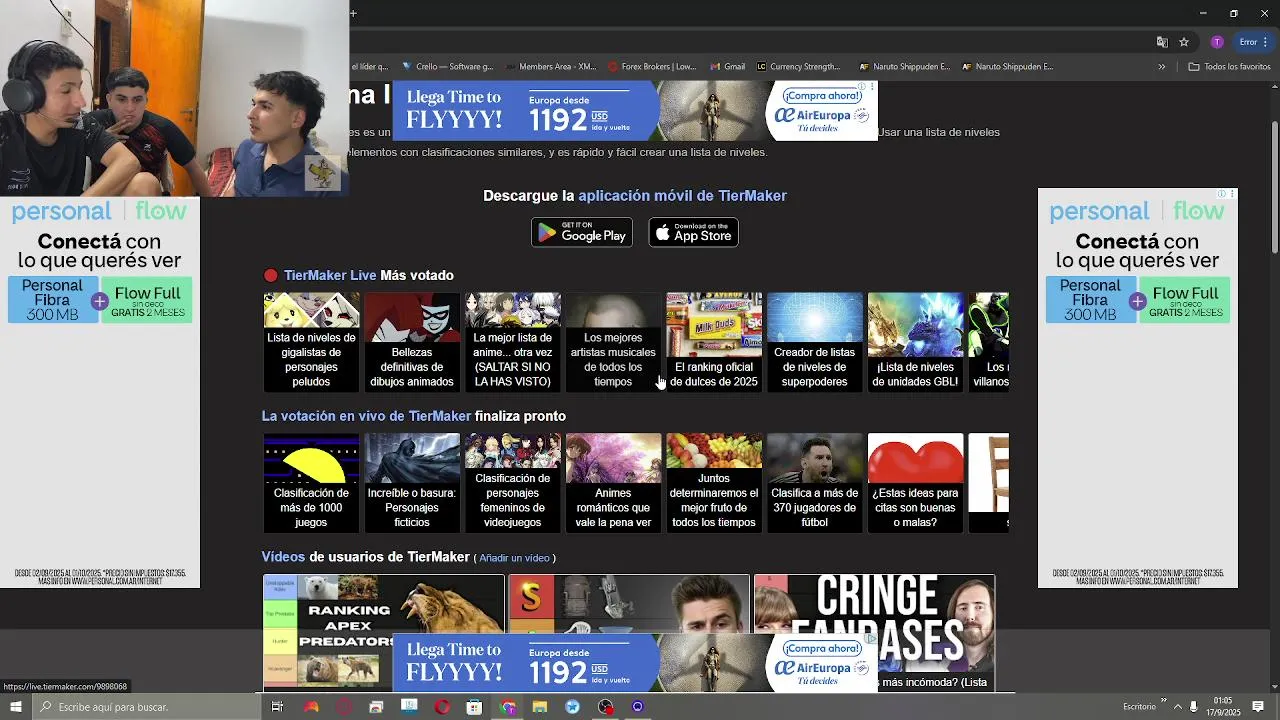Open TierMaker Live link
Viewport: 1280px width, 720px height.
point(330,275)
